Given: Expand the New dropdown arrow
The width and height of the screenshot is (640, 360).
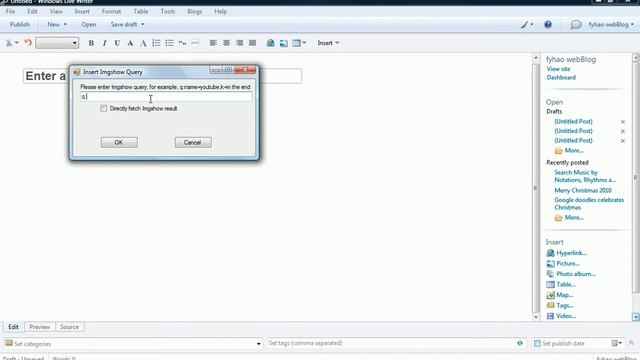Looking at the screenshot, I should tap(65, 25).
